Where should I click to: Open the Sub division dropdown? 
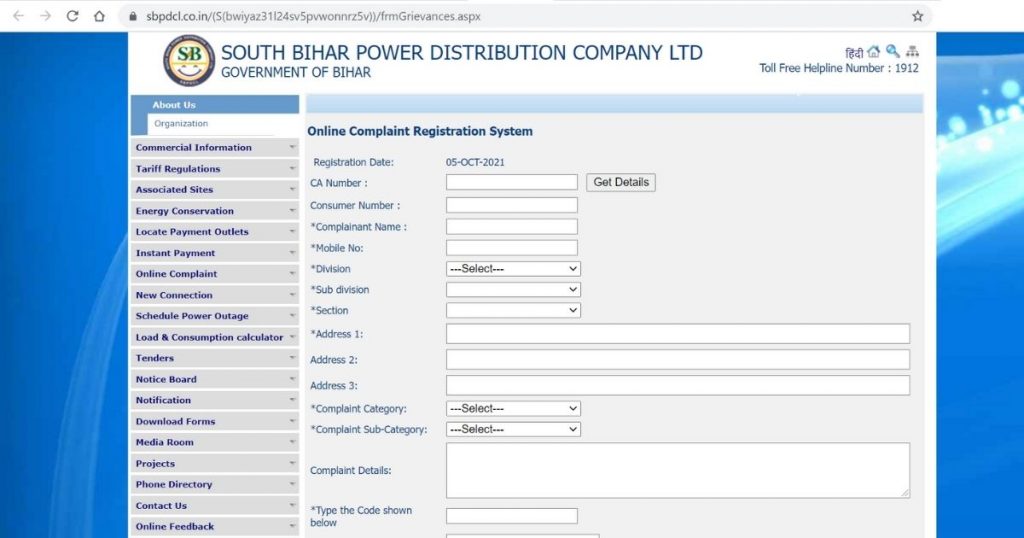click(513, 290)
